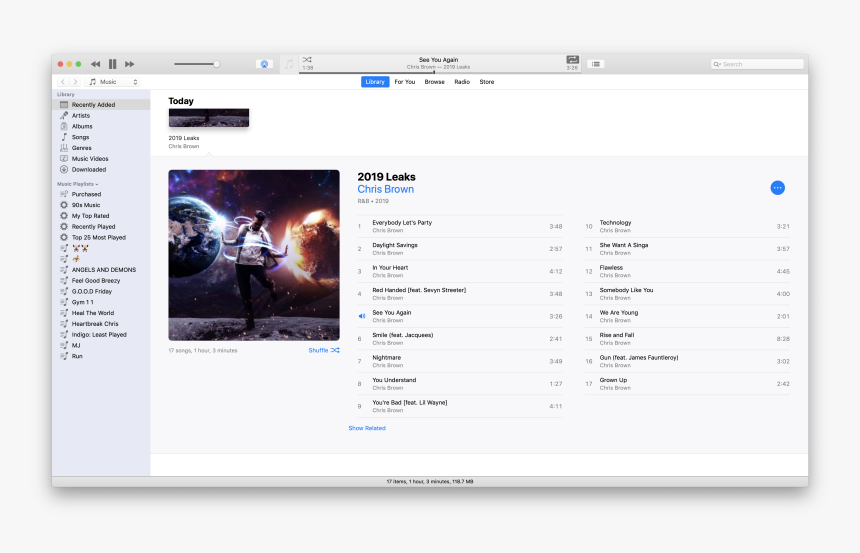
Task: Click the speaker icon beside See You Again
Action: pyautogui.click(x=361, y=316)
